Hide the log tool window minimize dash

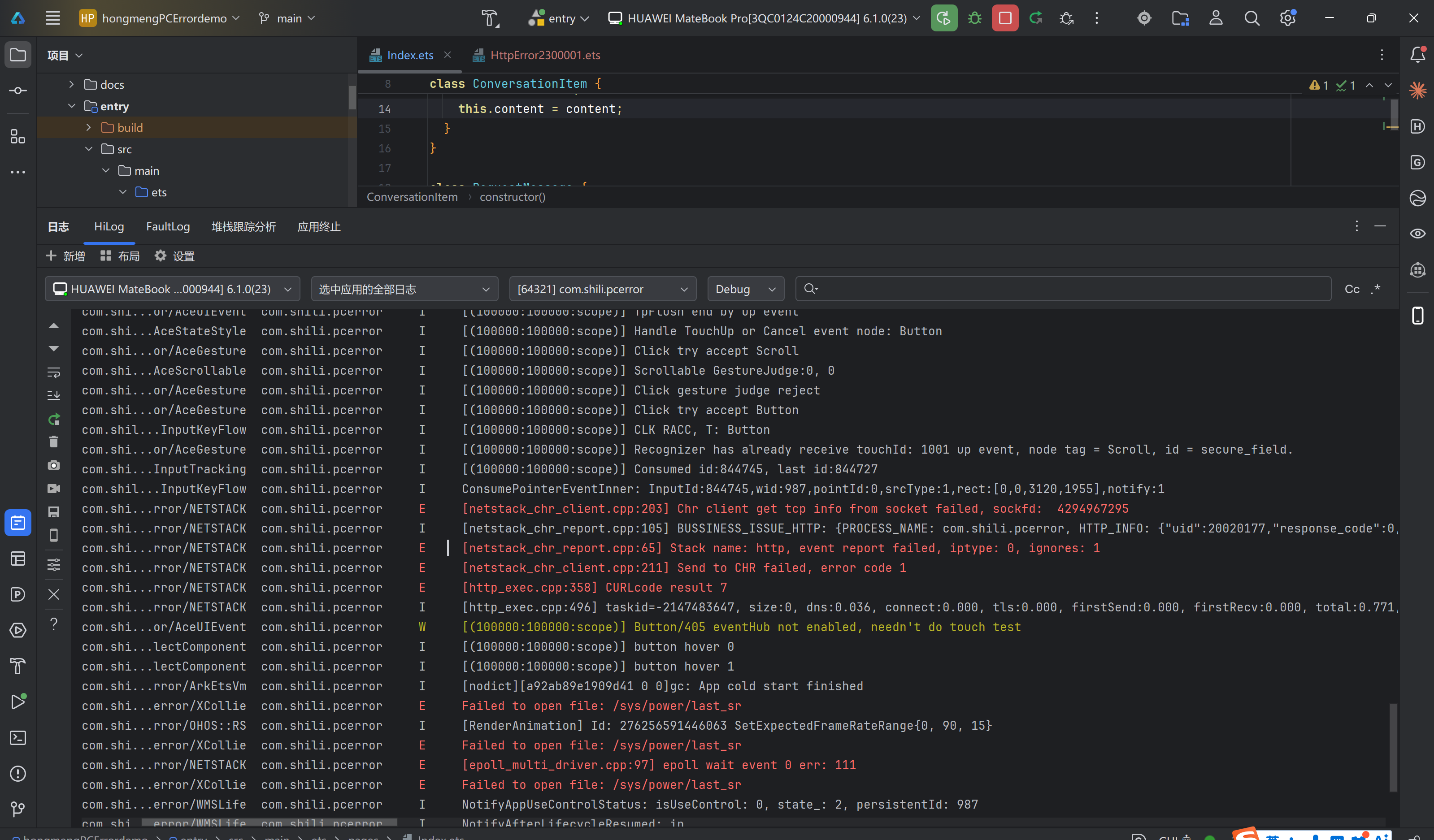[1380, 226]
